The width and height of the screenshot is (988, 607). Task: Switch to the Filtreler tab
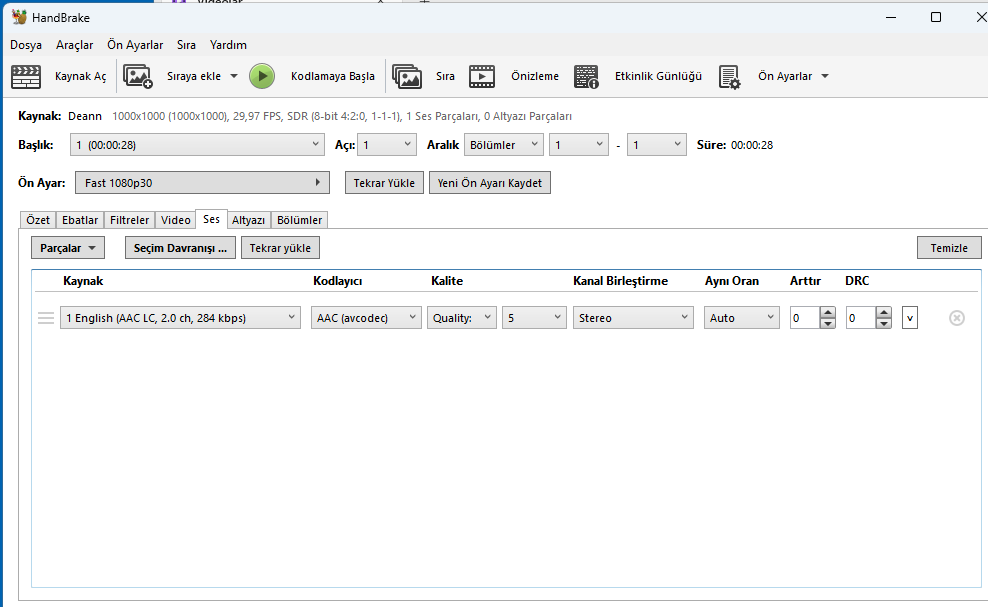[x=129, y=220]
